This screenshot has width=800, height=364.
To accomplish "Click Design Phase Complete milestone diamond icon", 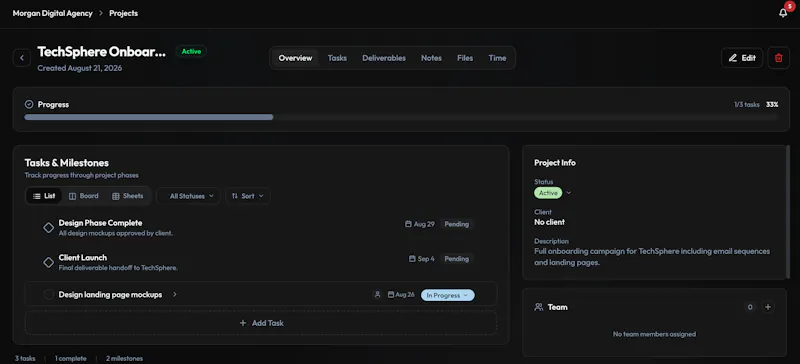I will (48, 228).
